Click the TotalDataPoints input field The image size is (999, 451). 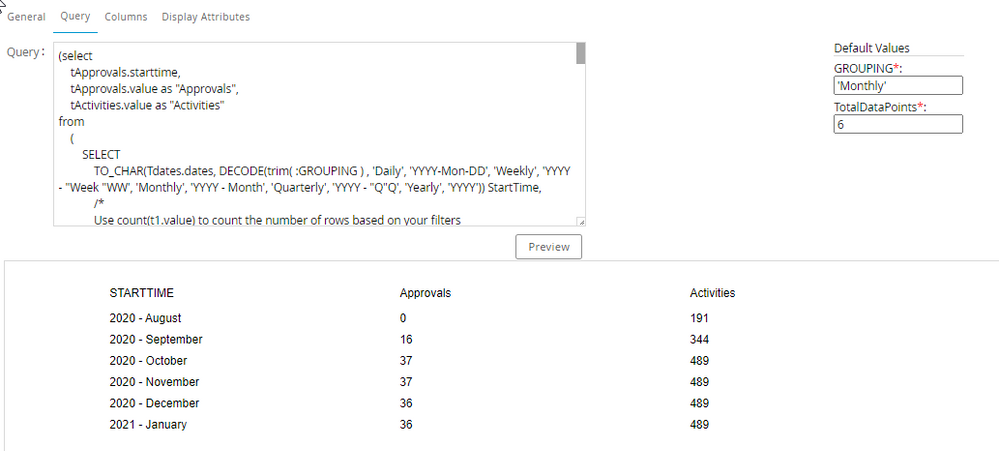point(897,124)
